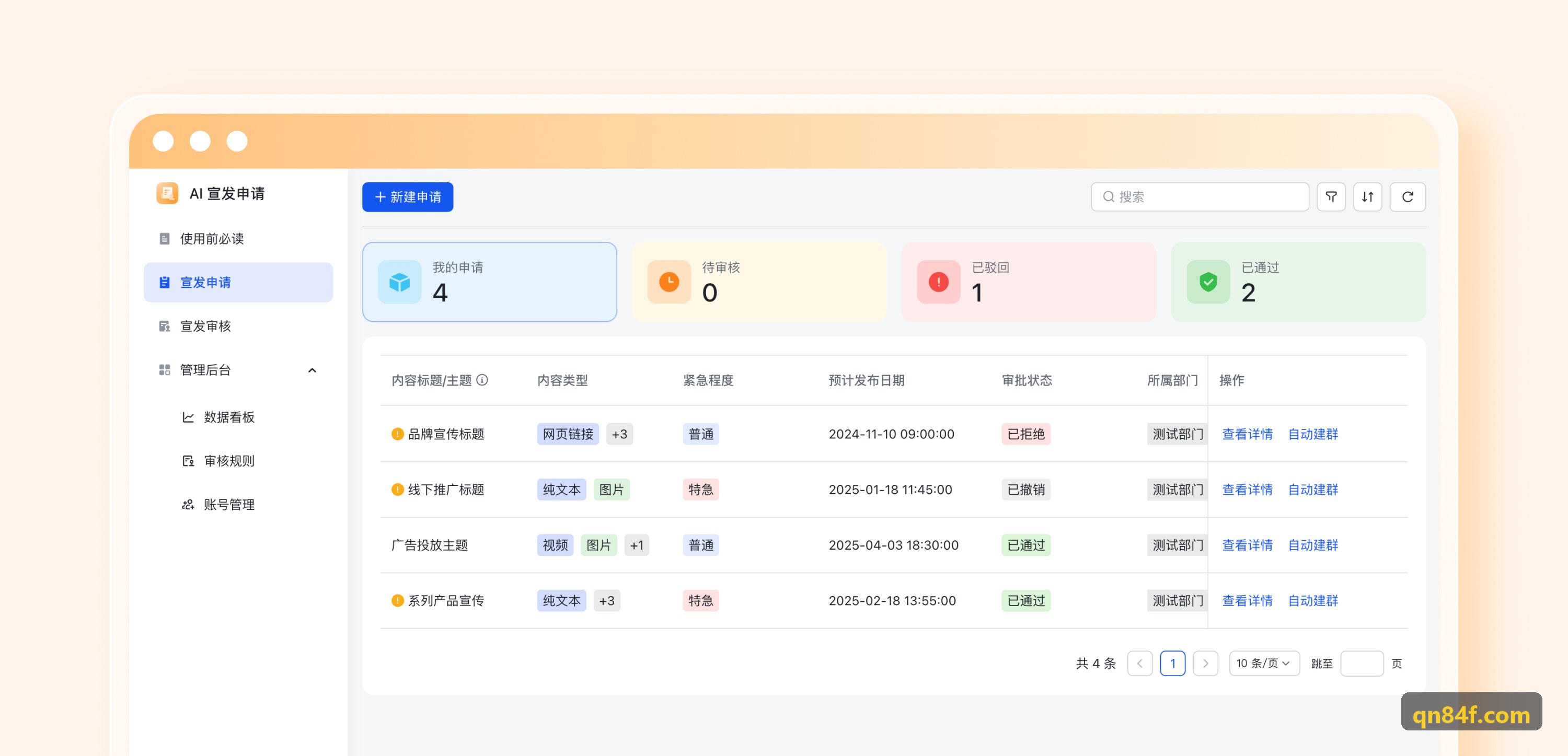Open the 10 条/页 page size dropdown
Image resolution: width=1568 pixels, height=756 pixels.
[1264, 663]
